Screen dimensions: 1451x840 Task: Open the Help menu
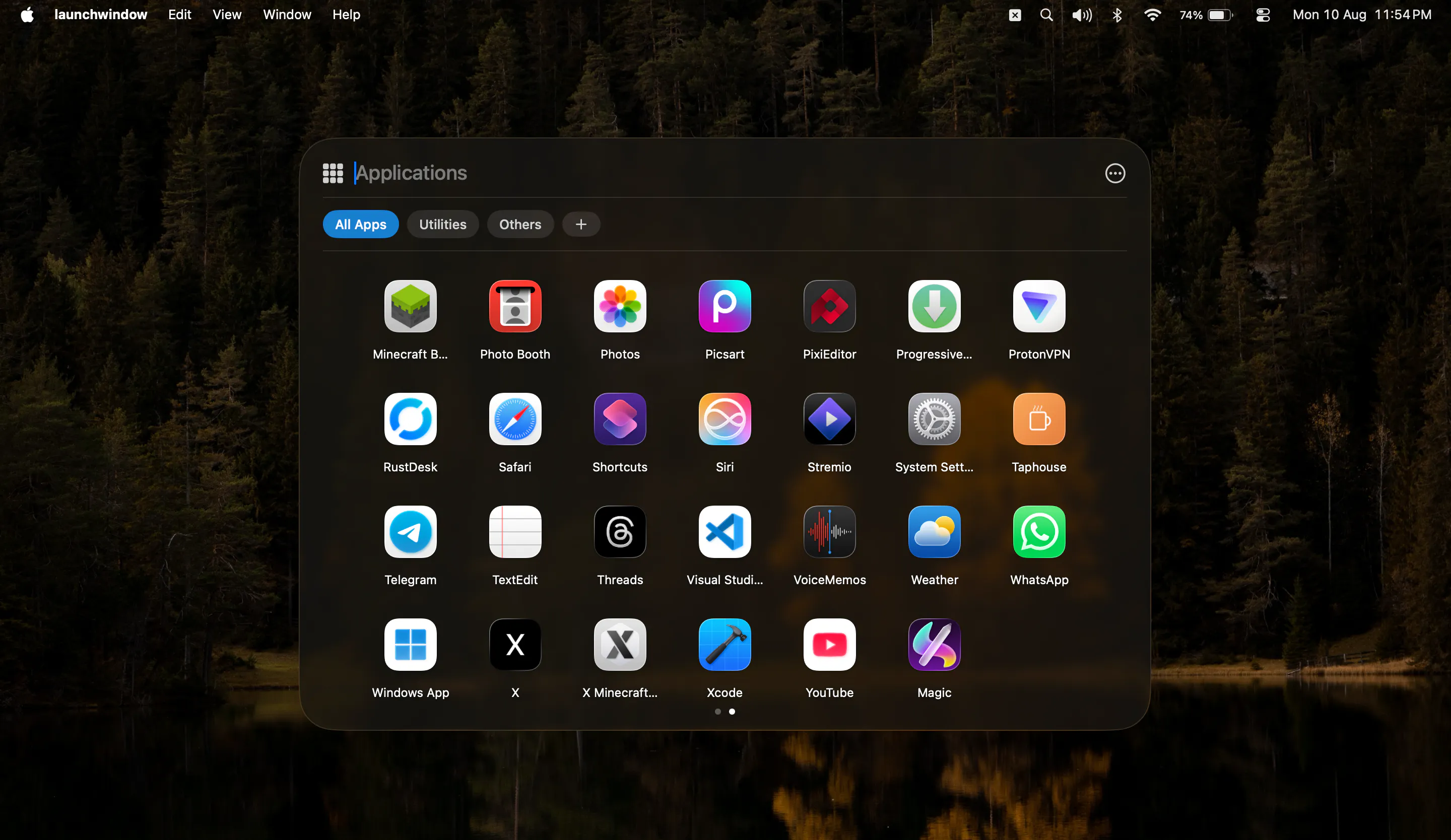pos(346,15)
